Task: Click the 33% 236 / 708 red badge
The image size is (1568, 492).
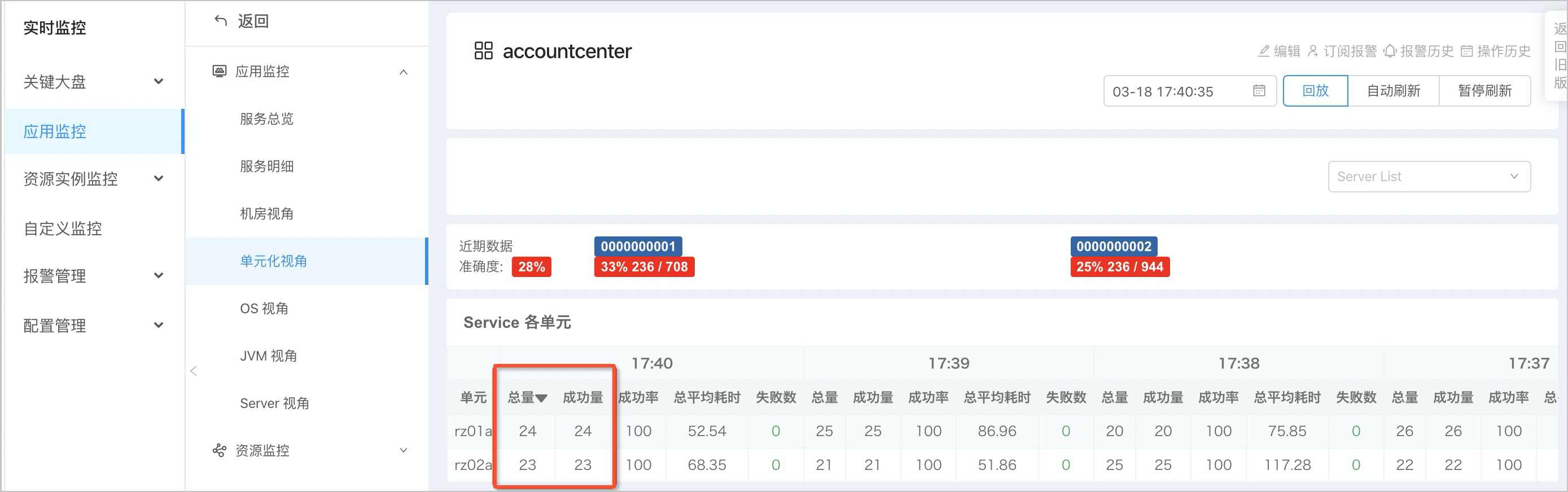Action: [644, 266]
